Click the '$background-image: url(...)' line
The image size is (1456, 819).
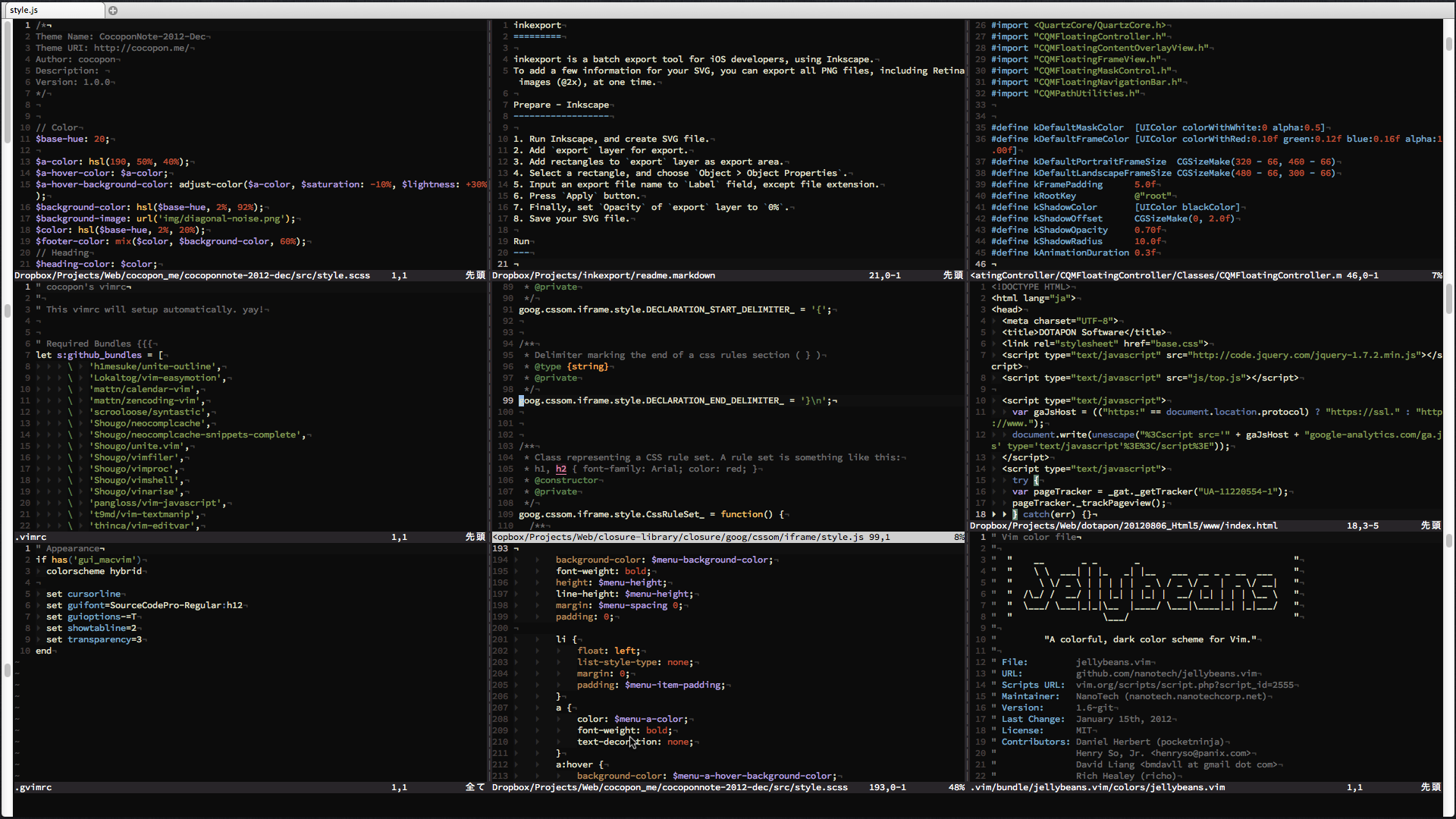coord(165,218)
